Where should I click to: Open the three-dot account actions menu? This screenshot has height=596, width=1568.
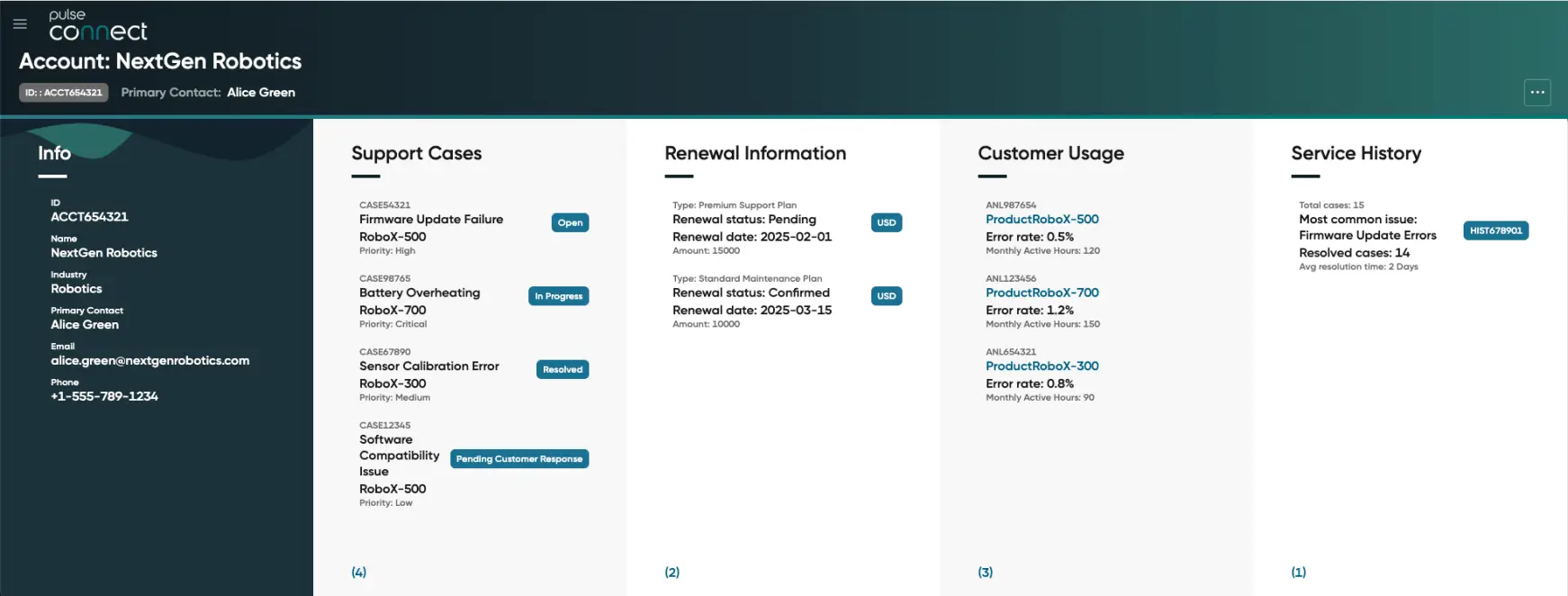pyautogui.click(x=1537, y=93)
